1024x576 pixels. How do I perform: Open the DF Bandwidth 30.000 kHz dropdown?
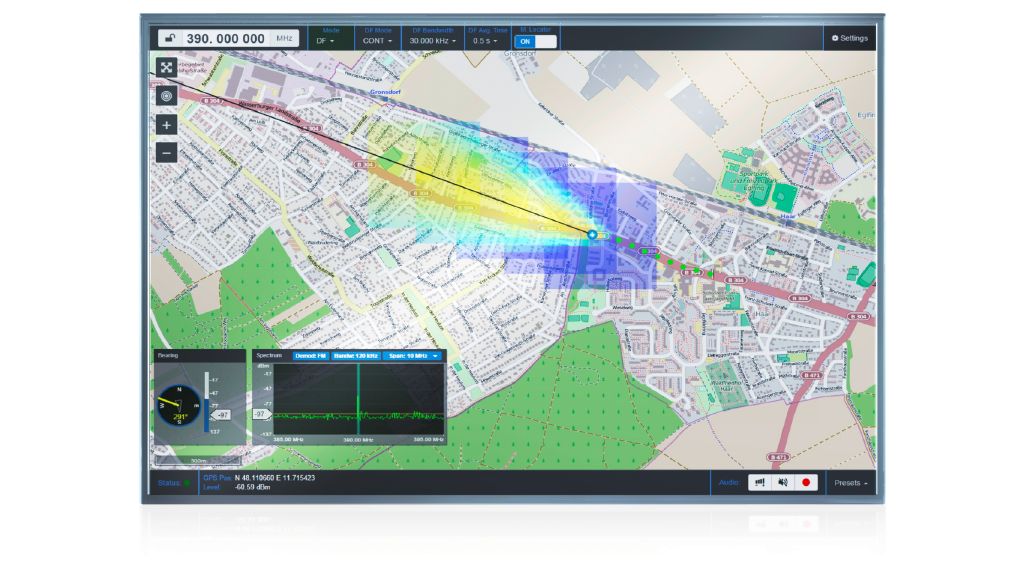point(433,41)
